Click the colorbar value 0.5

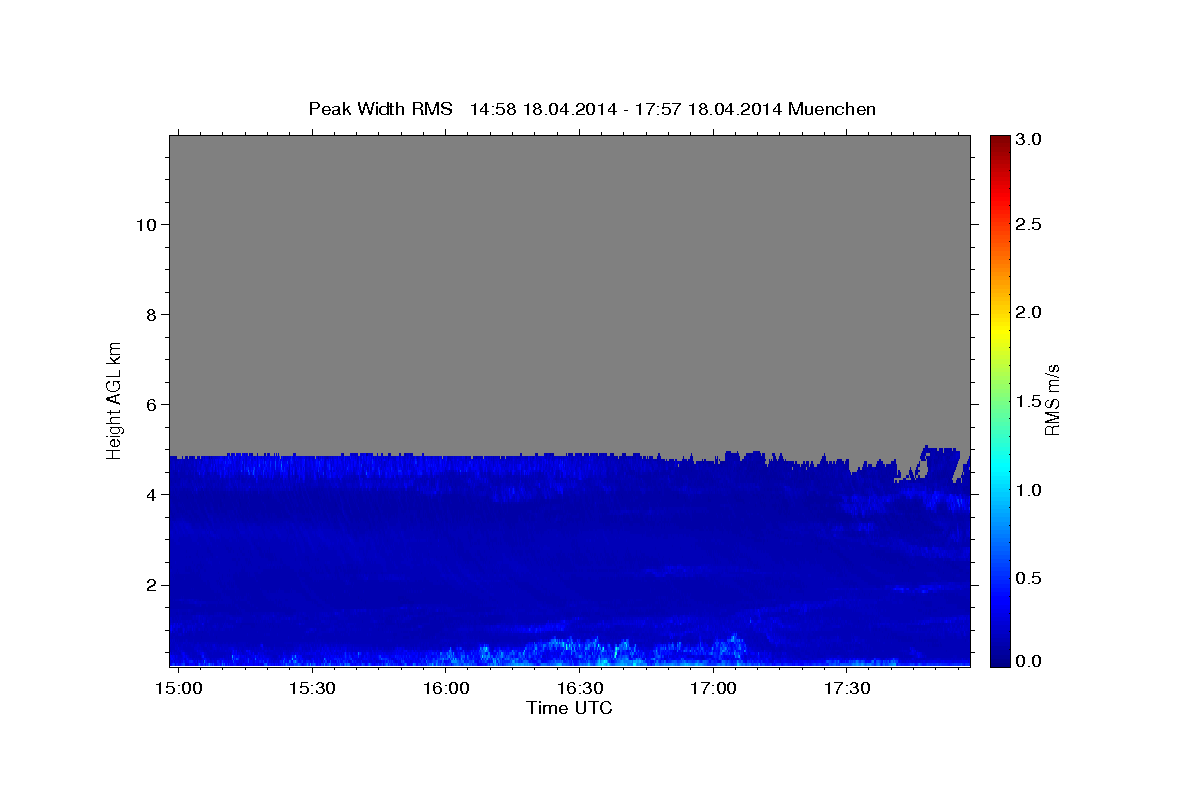[1029, 578]
